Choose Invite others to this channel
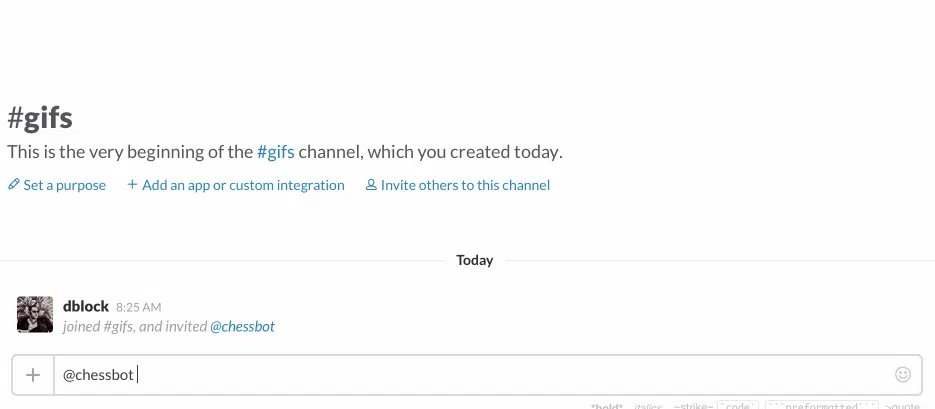935x409 pixels. coord(465,185)
